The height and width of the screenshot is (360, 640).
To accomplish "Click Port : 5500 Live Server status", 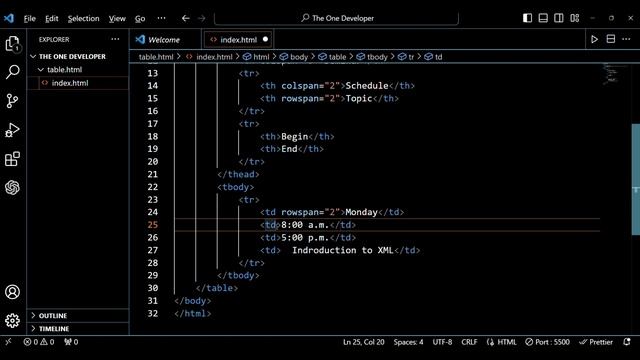I will 547,342.
